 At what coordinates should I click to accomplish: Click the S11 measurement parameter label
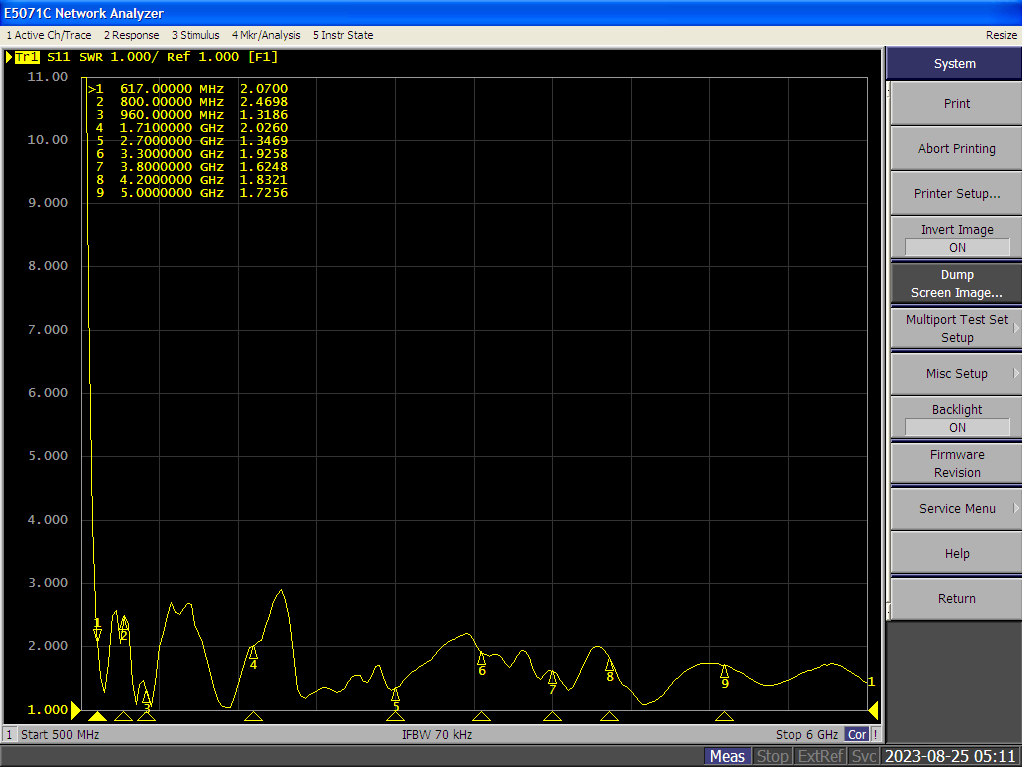click(x=59, y=57)
